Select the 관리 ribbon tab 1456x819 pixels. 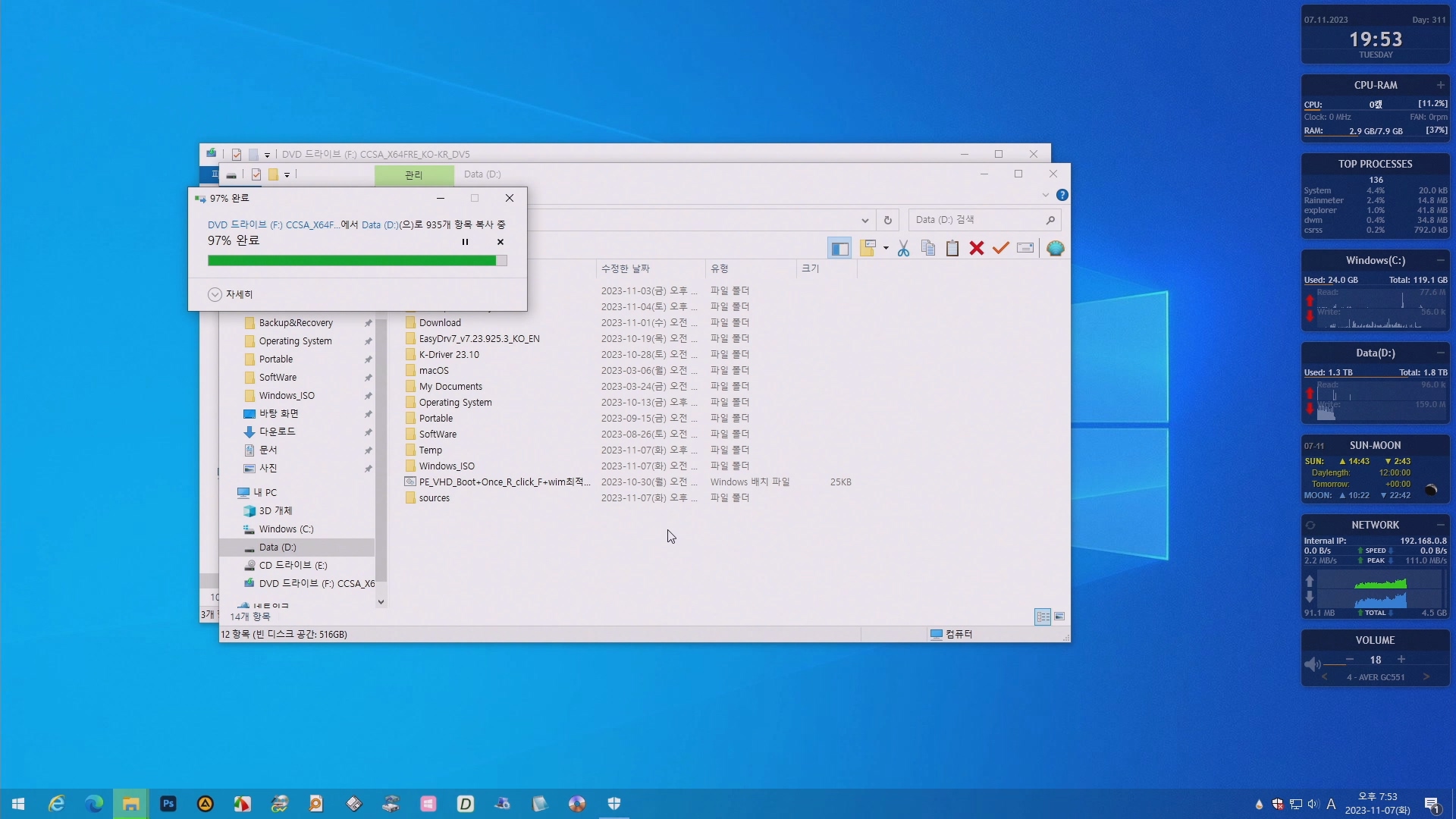(x=413, y=175)
